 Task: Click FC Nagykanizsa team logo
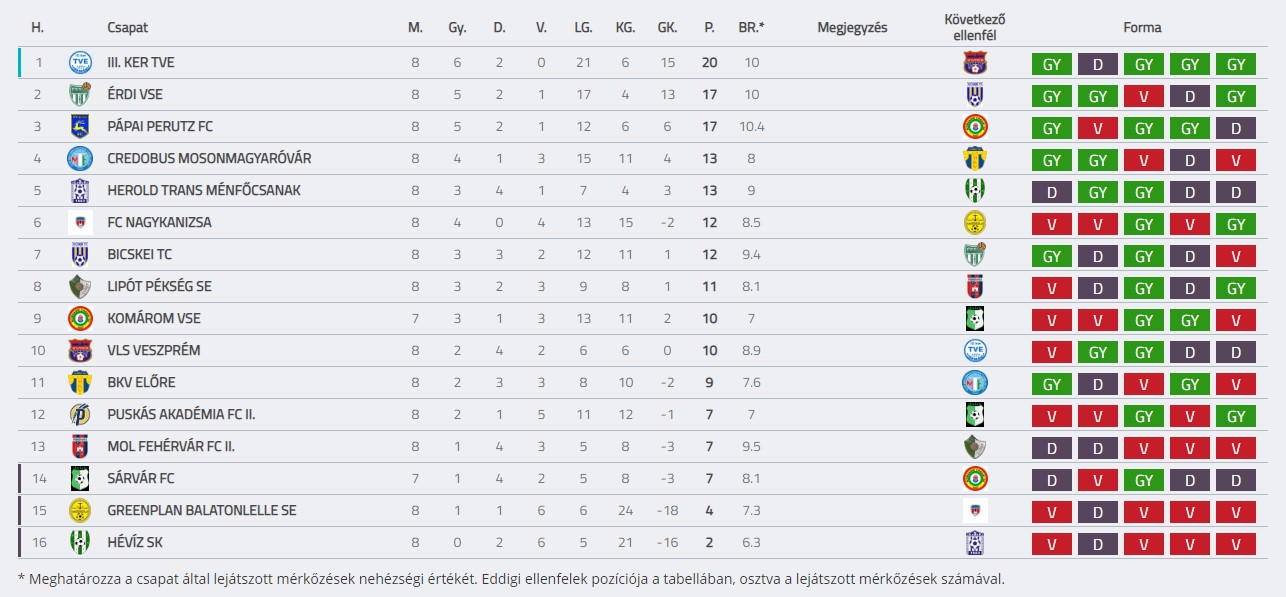point(80,222)
